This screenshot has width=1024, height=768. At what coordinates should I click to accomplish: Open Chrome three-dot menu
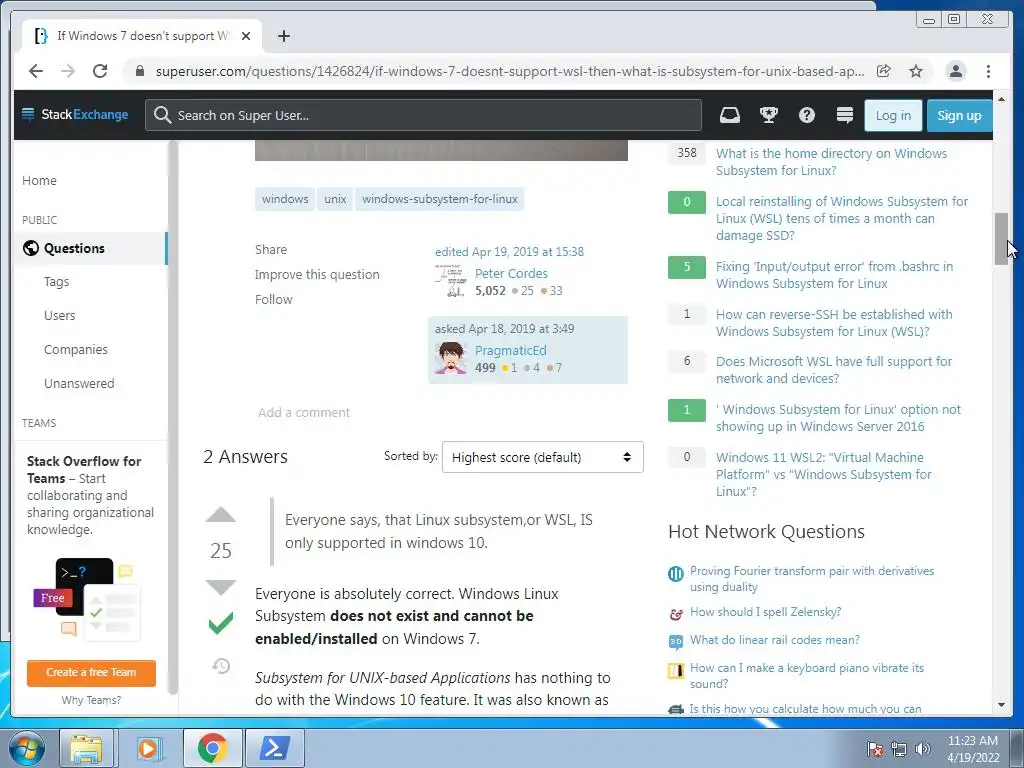pyautogui.click(x=988, y=71)
